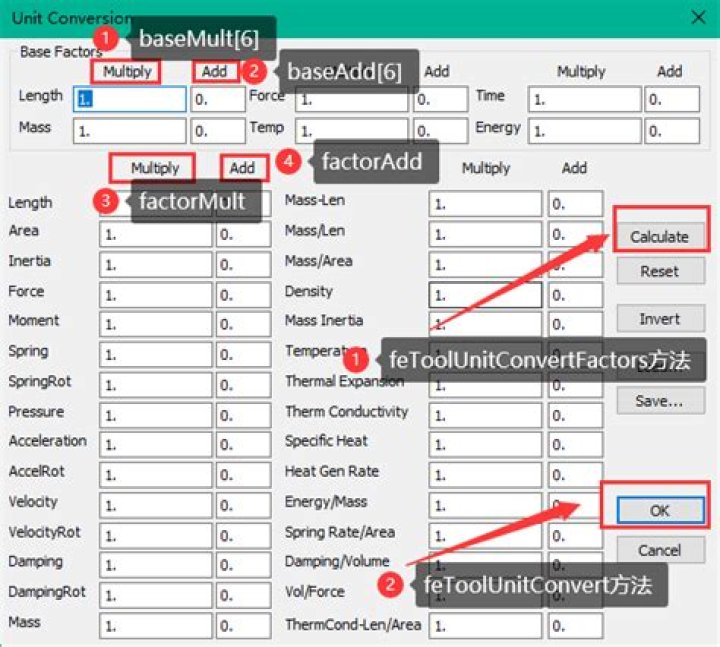720x647 pixels.
Task: Cancel the Unit Conversion dialog
Action: click(x=659, y=550)
